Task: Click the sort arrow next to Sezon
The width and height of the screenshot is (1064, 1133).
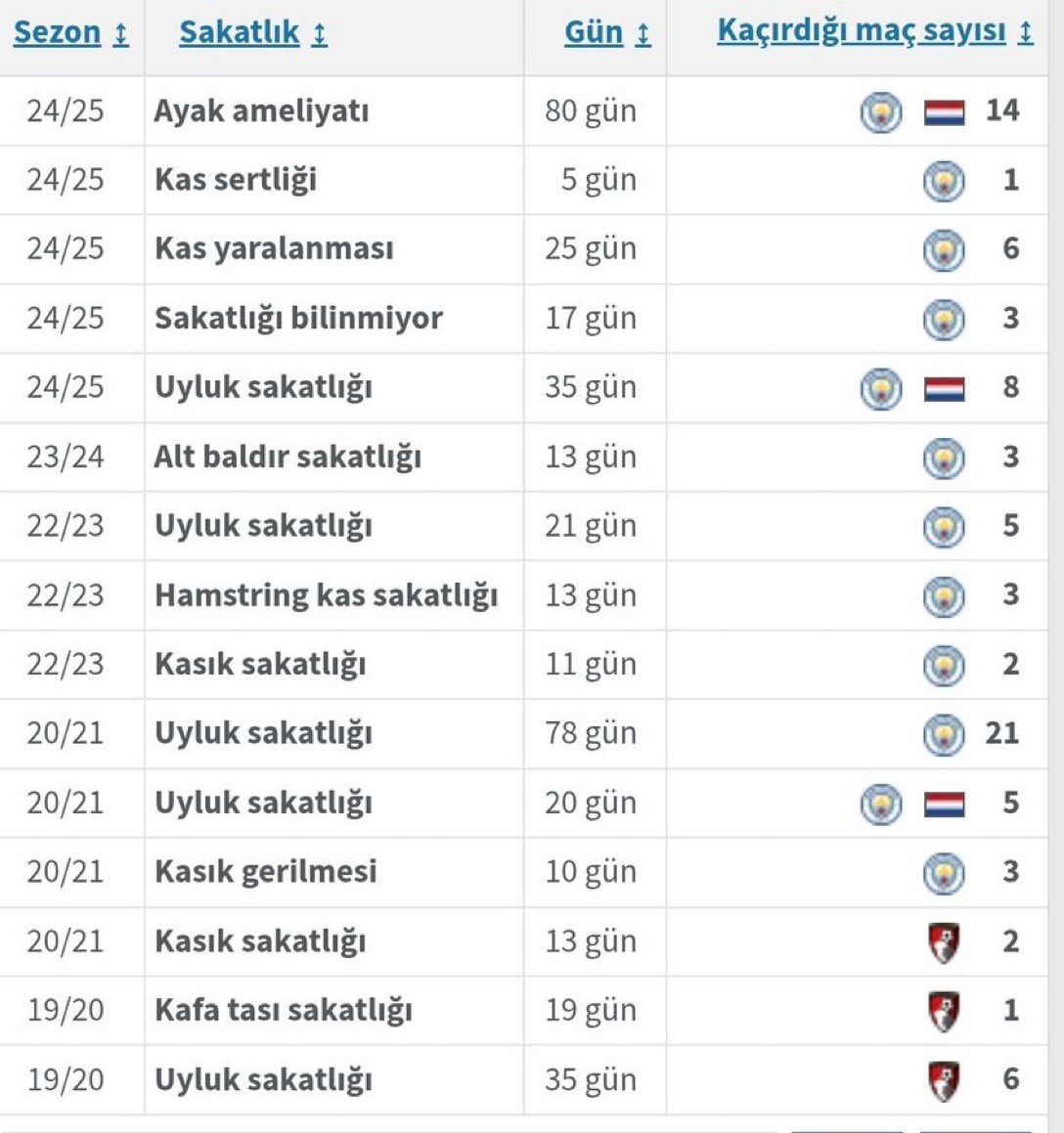Action: [121, 34]
